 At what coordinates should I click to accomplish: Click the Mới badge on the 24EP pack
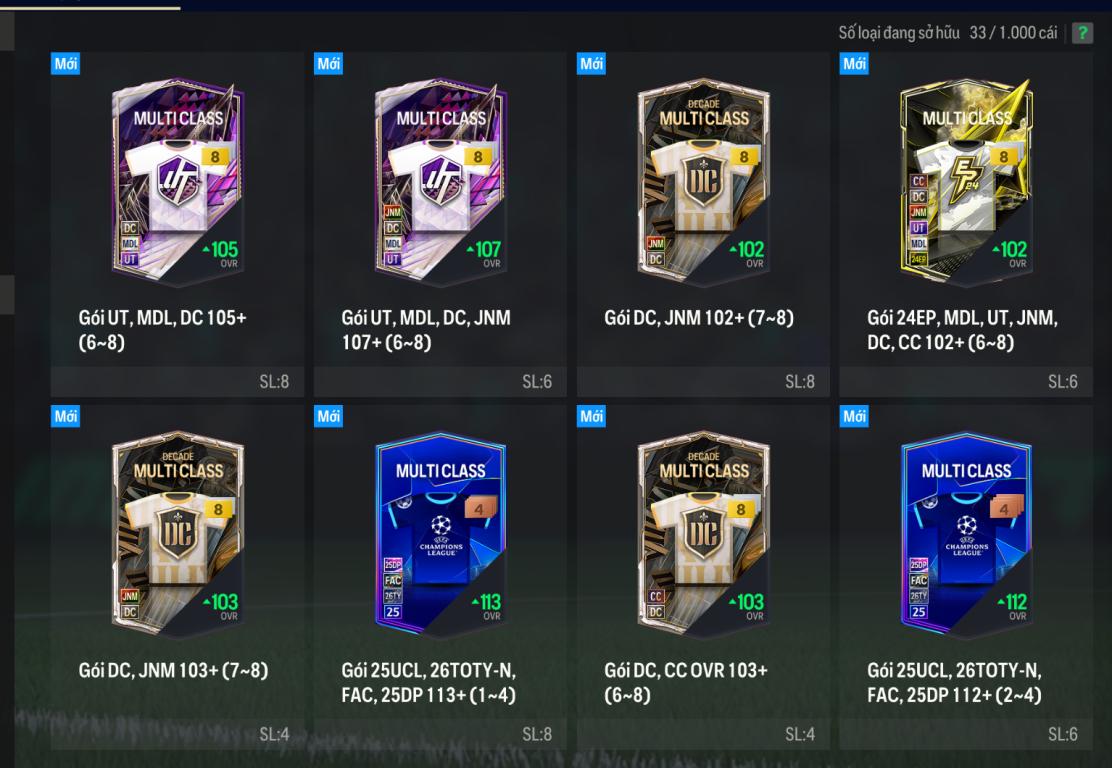point(854,64)
